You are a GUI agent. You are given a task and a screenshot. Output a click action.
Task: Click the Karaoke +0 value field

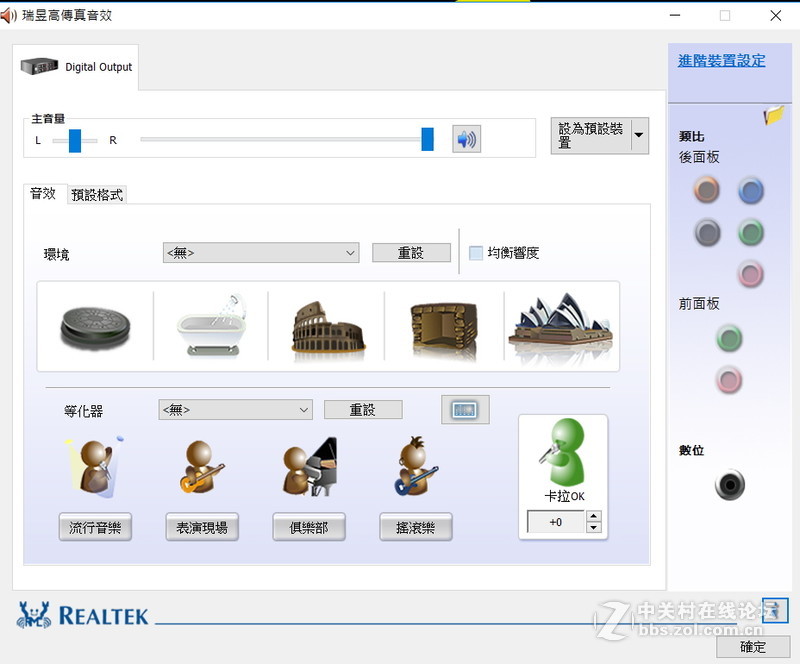[556, 522]
